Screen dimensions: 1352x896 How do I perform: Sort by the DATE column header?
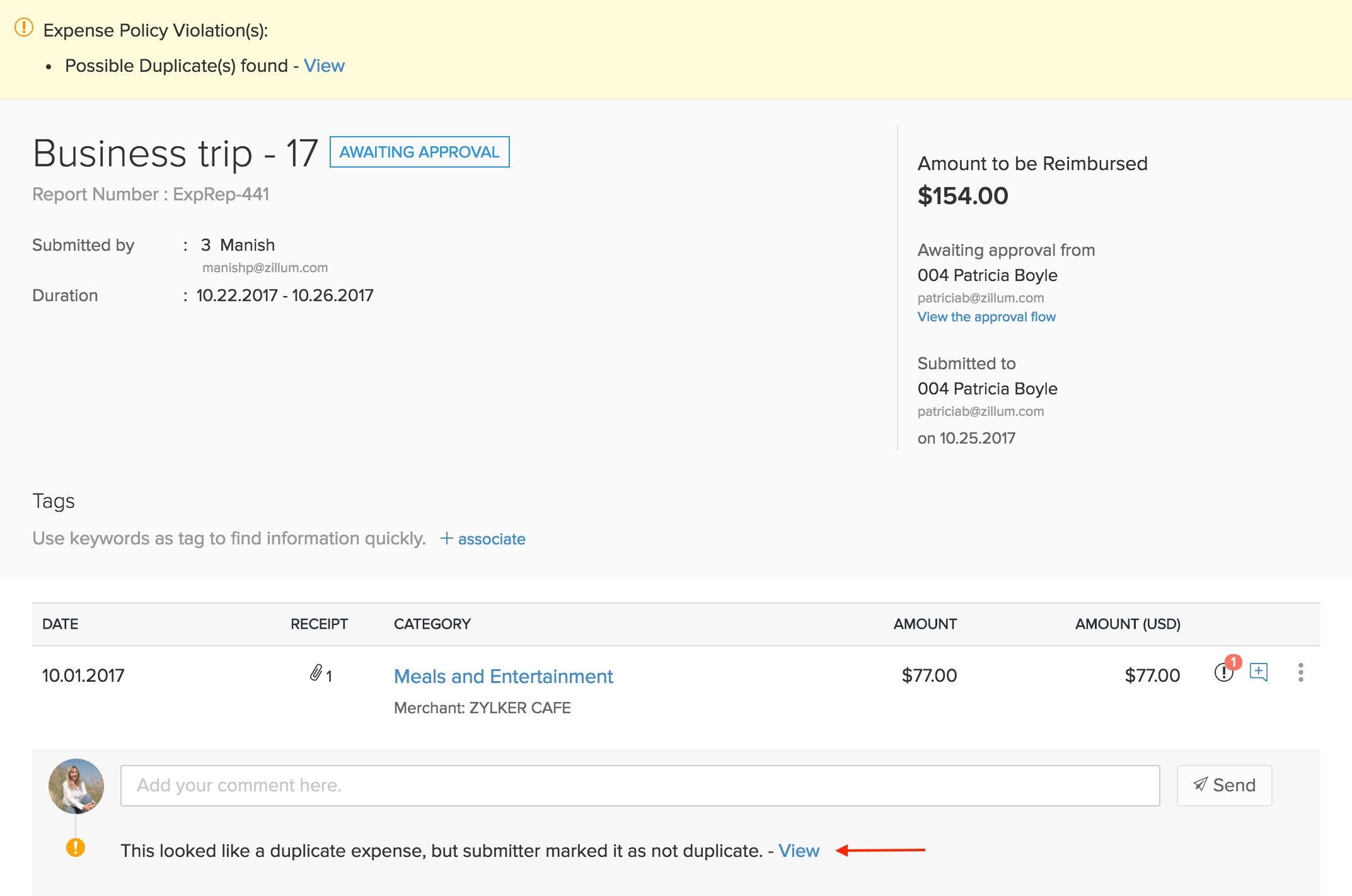(x=61, y=624)
